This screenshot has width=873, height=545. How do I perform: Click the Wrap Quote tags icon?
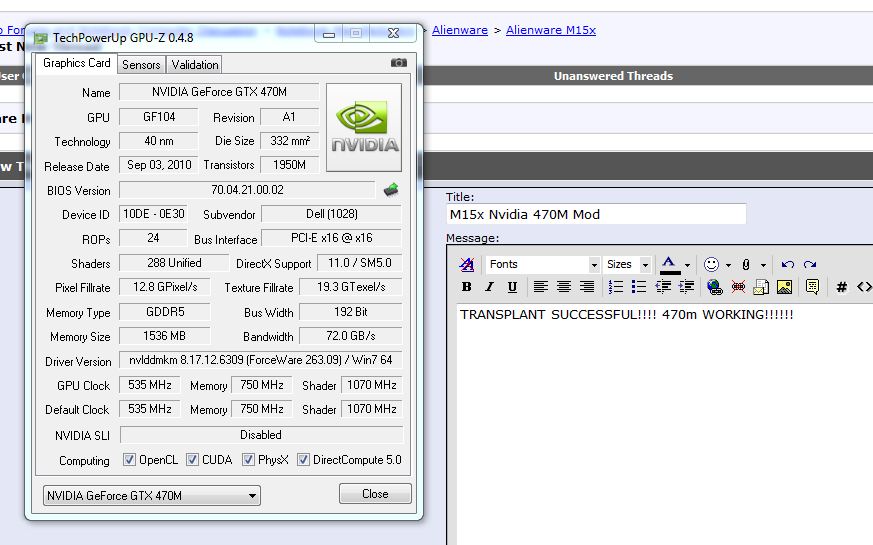812,287
